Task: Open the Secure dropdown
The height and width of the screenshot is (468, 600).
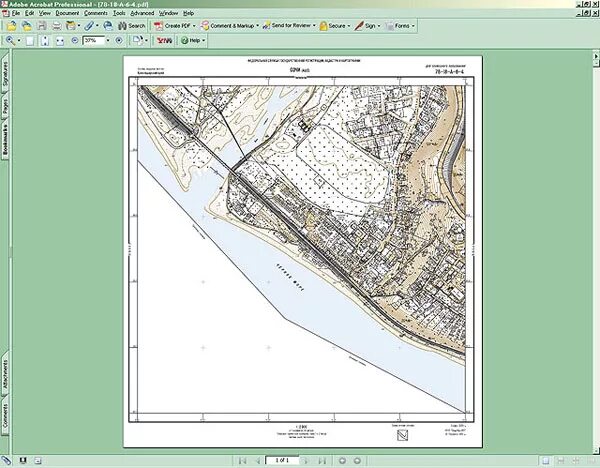Action: click(x=335, y=26)
